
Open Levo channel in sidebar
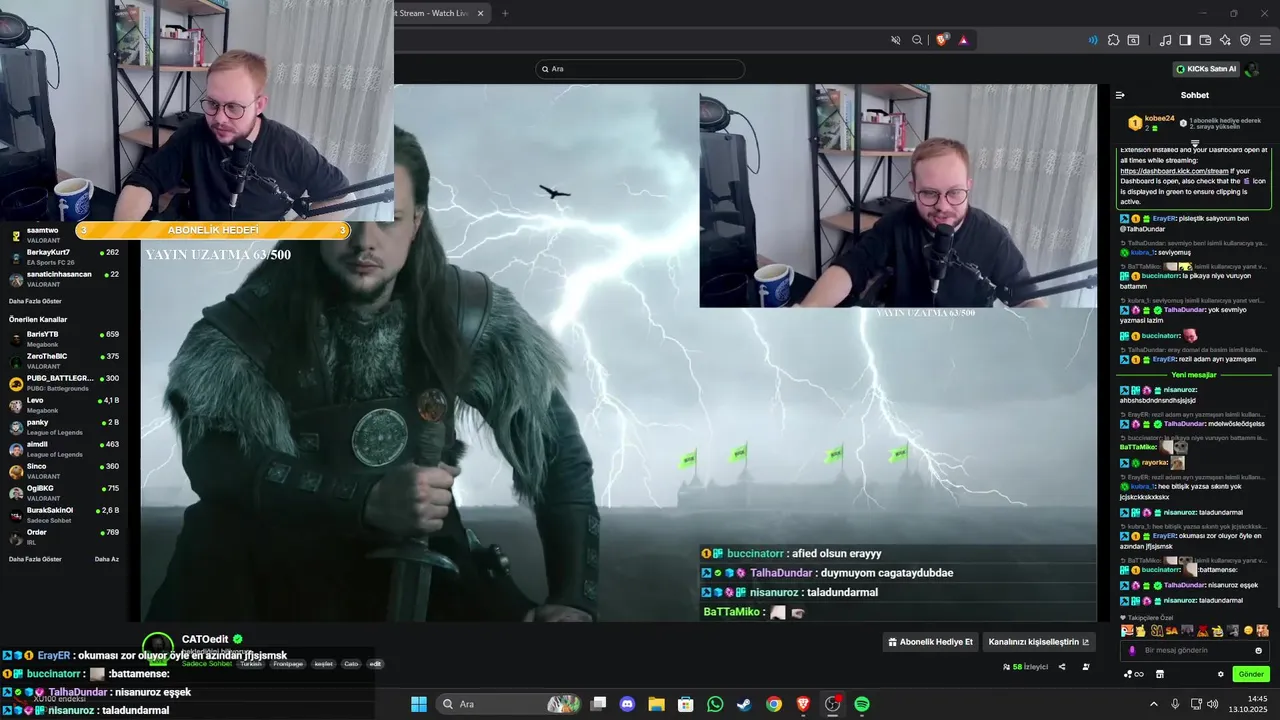click(x=64, y=405)
